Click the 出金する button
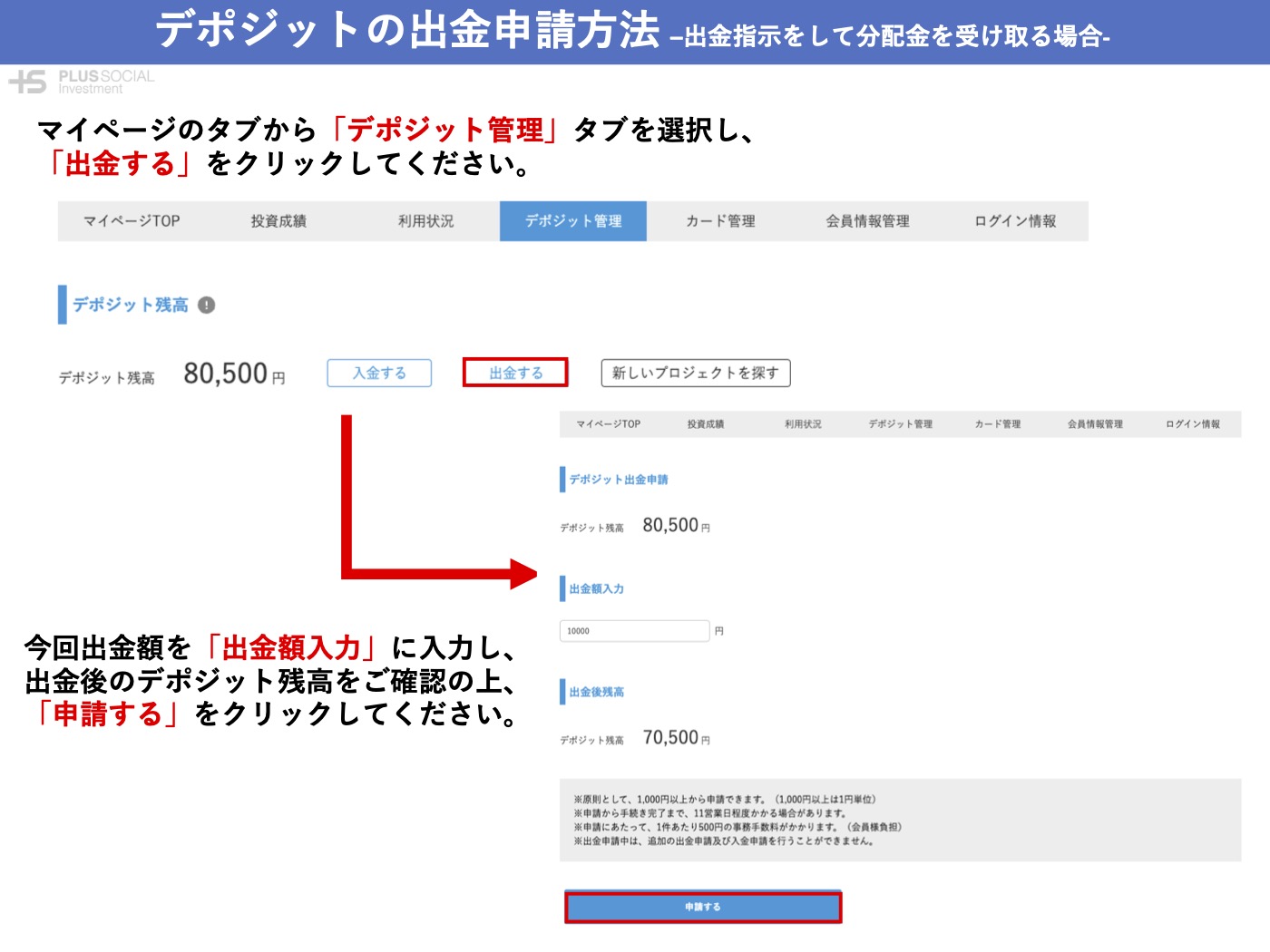1270x952 pixels. point(515,373)
